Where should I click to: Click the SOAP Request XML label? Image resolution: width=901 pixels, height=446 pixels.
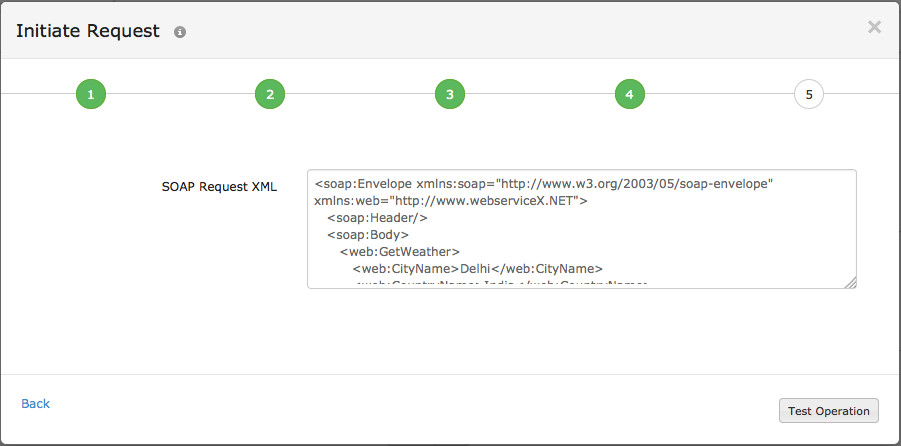pyautogui.click(x=219, y=186)
